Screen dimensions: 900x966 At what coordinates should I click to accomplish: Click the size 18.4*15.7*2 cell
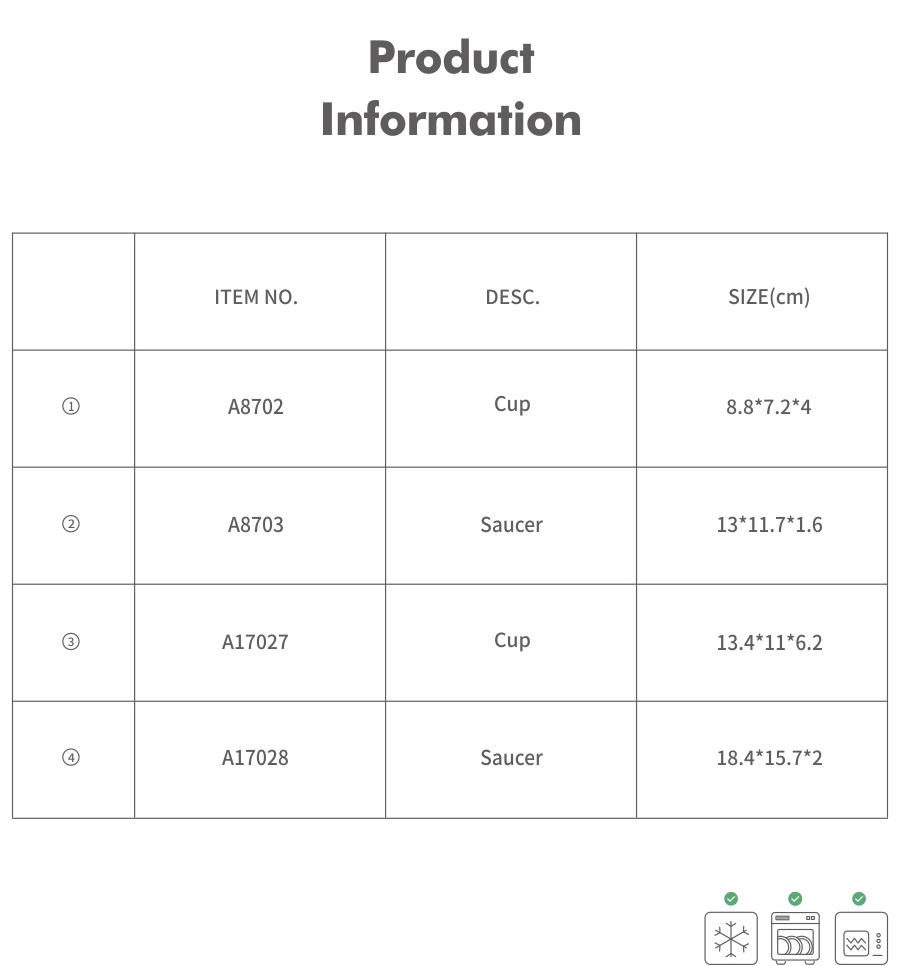(769, 758)
